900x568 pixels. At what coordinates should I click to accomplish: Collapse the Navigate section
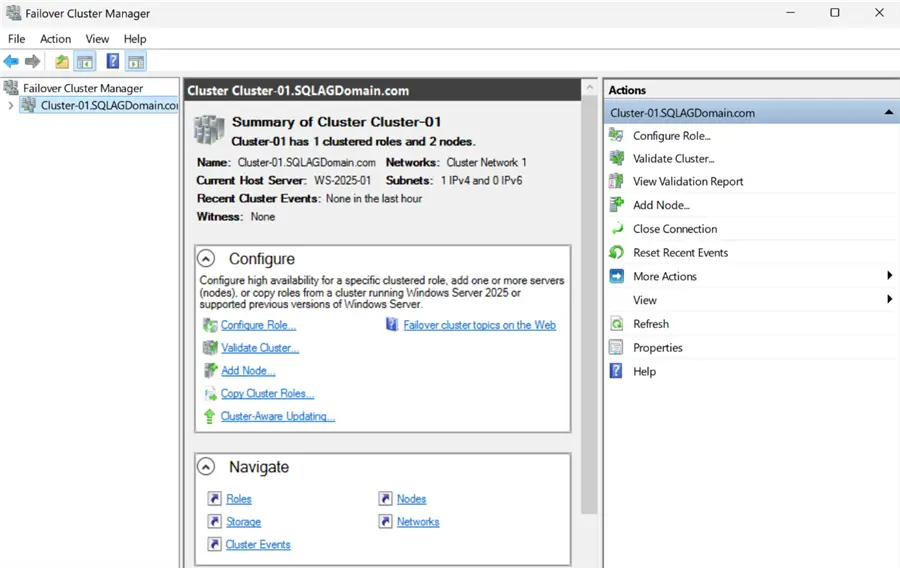coord(206,467)
